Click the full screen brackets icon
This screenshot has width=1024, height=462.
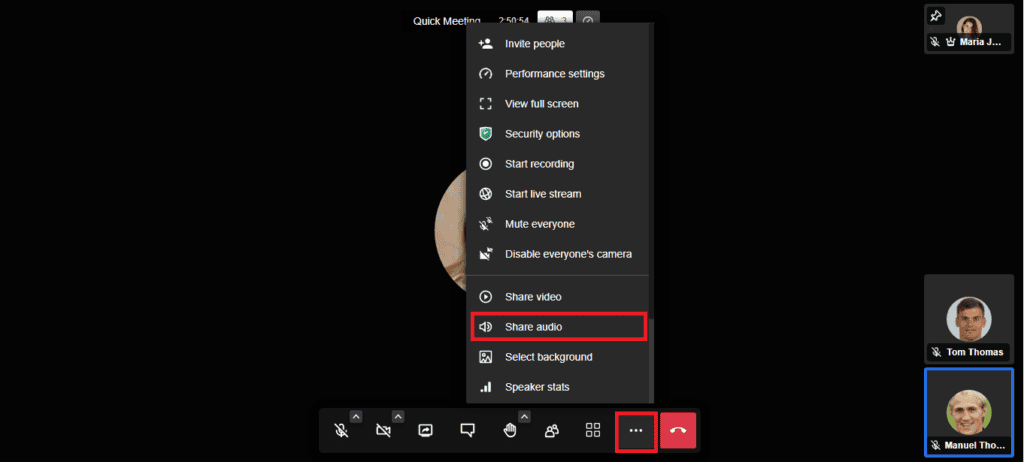click(x=485, y=104)
